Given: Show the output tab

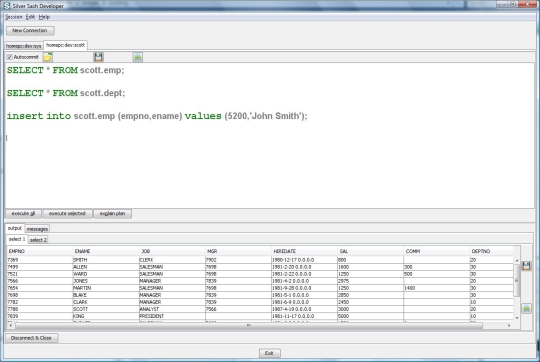Looking at the screenshot, I should [x=15, y=228].
